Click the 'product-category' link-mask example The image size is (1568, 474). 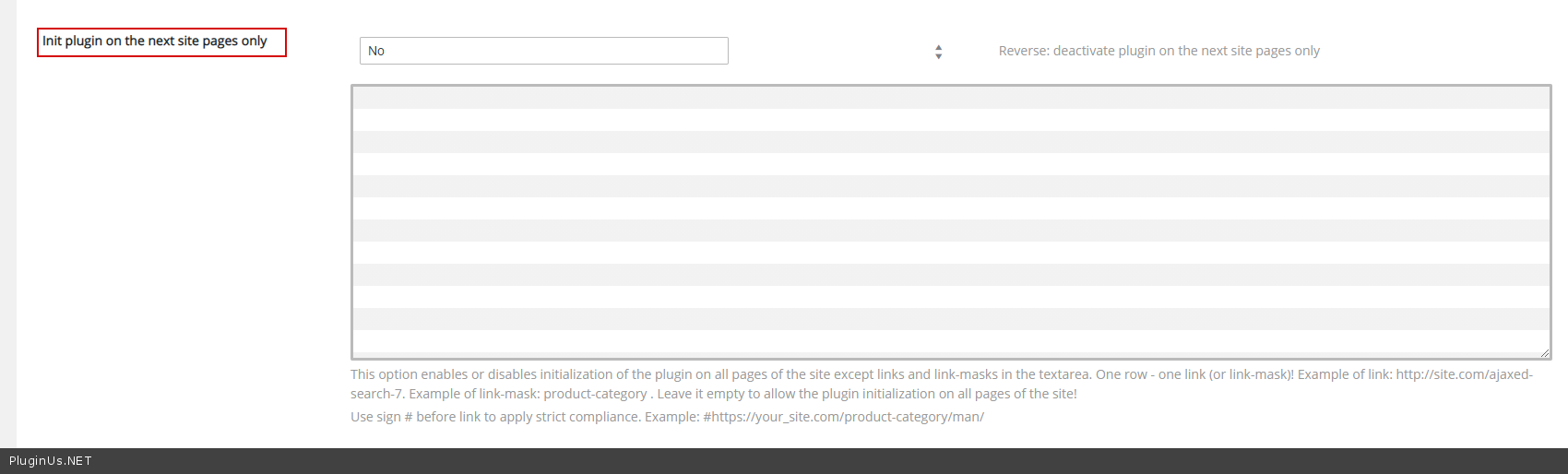(x=595, y=394)
